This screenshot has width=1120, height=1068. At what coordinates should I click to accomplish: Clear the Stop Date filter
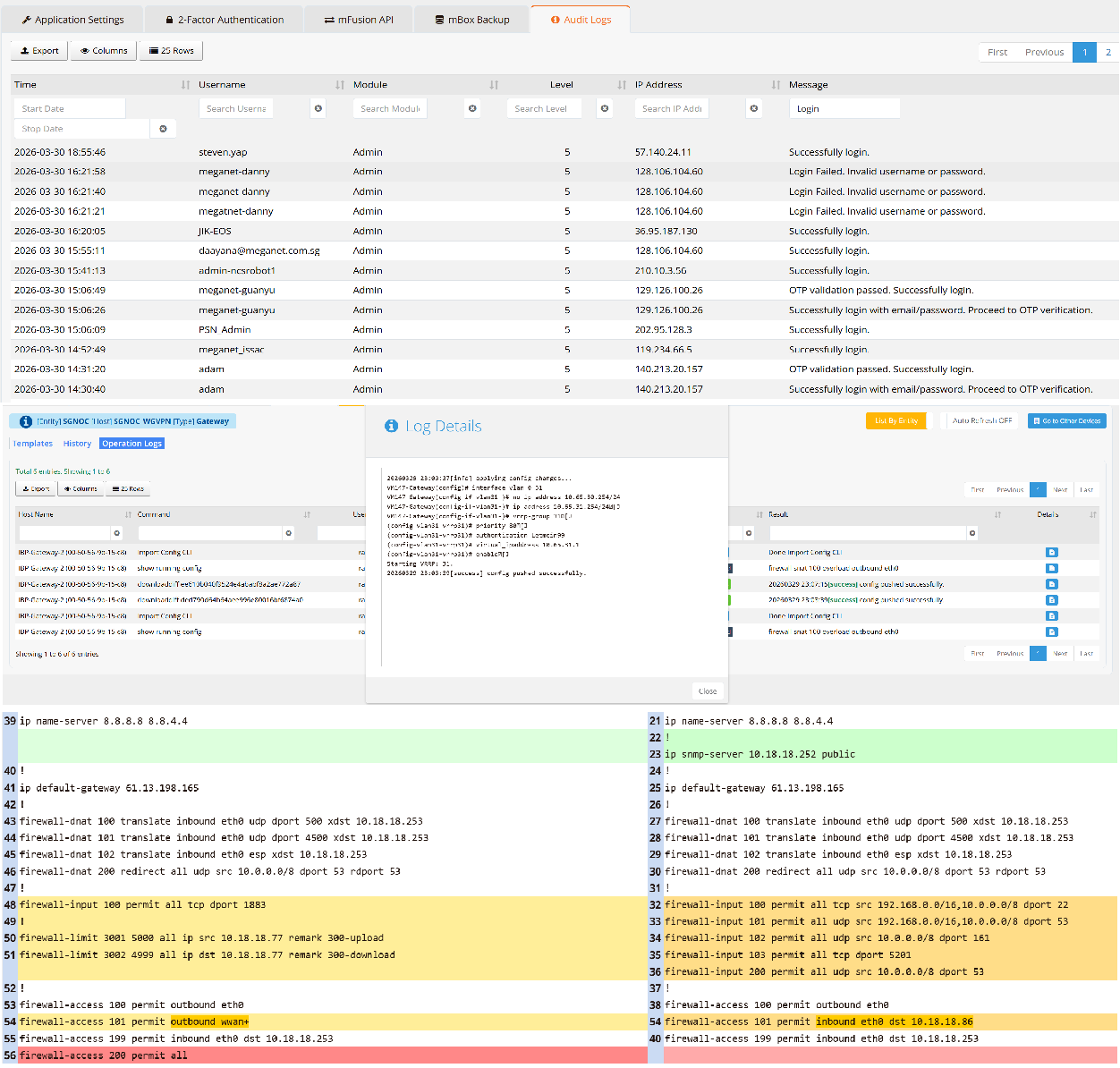[163, 129]
